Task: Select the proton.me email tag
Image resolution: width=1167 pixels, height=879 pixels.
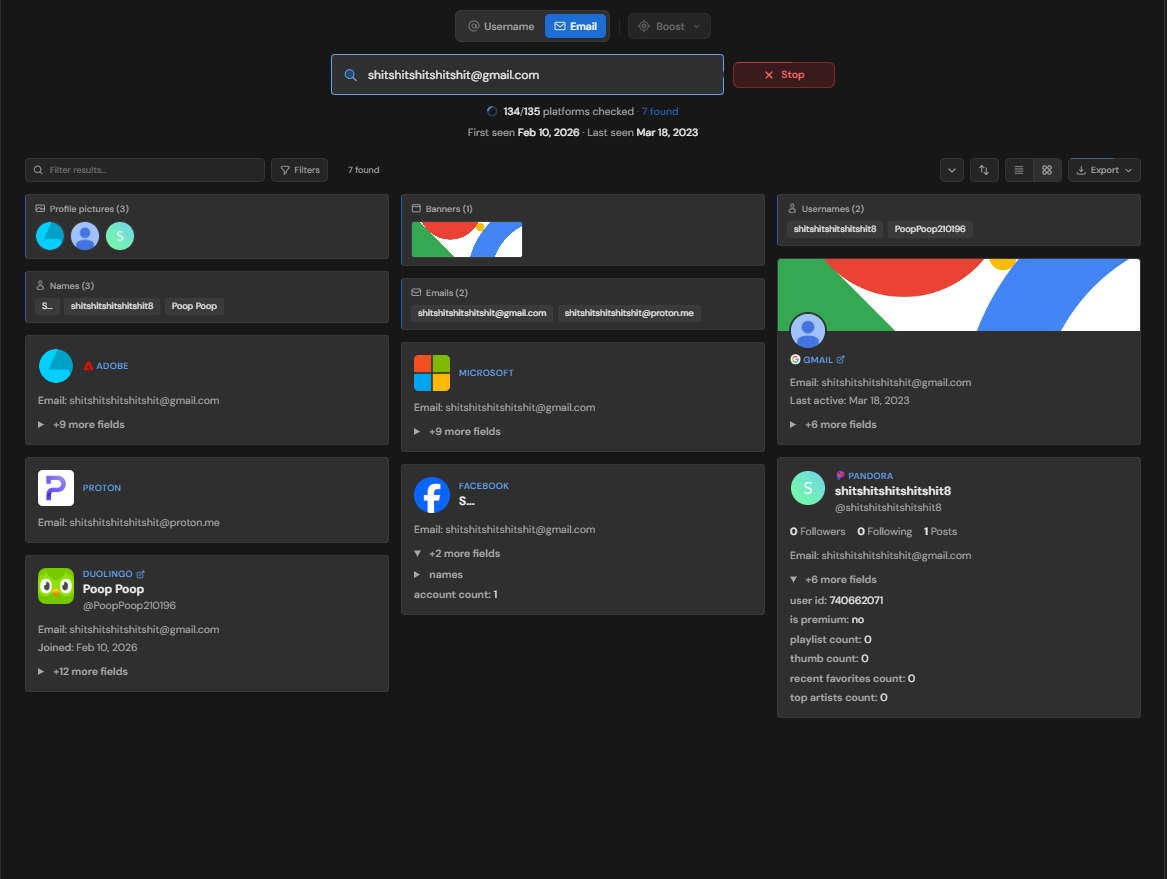Action: click(x=629, y=313)
